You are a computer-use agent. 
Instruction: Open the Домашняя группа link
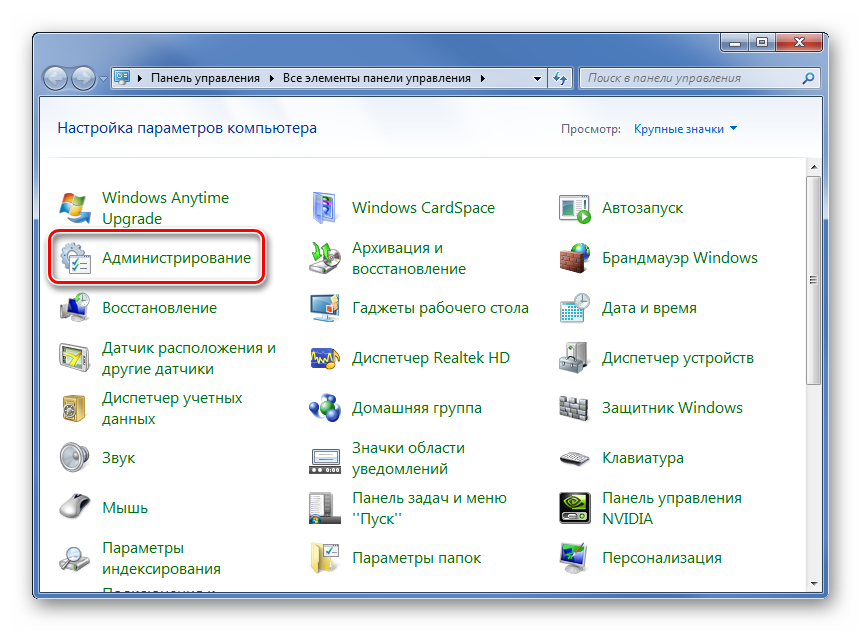(x=417, y=408)
